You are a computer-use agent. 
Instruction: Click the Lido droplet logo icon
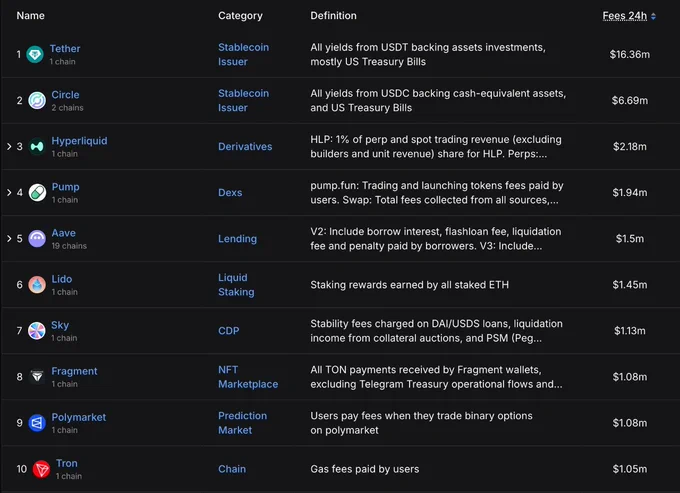coord(37,285)
